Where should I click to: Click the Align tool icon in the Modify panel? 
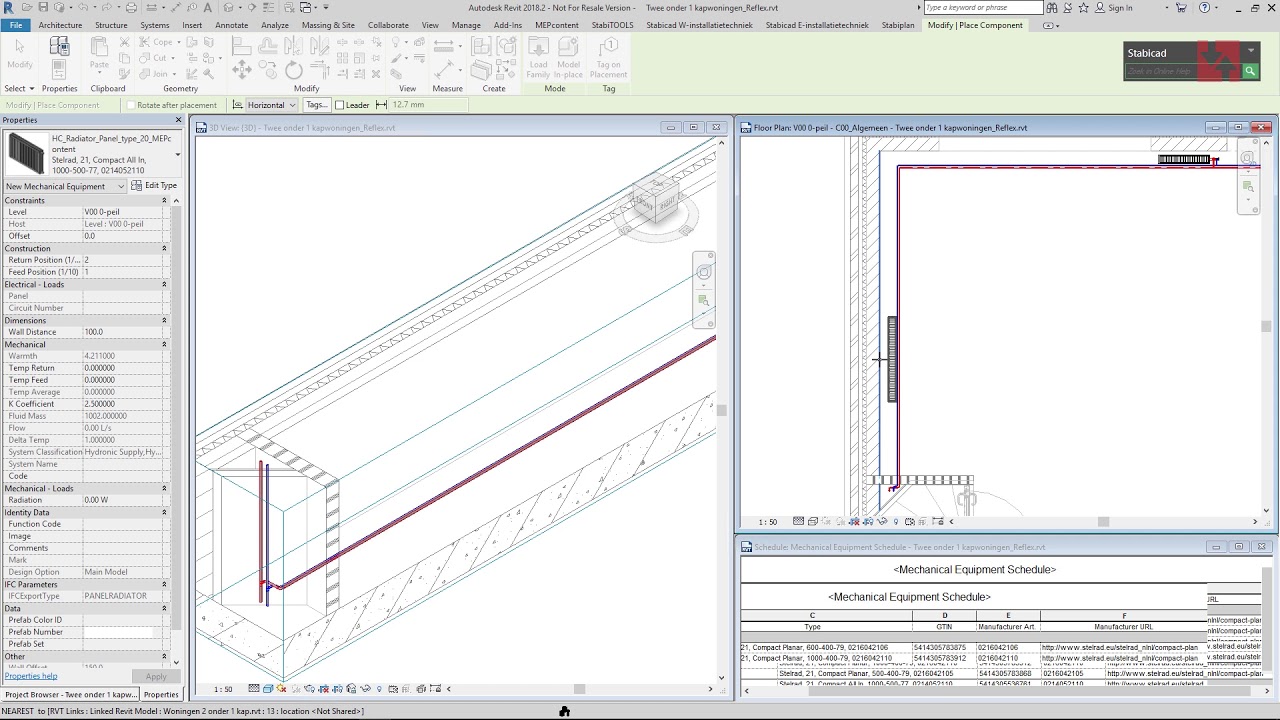pos(242,45)
